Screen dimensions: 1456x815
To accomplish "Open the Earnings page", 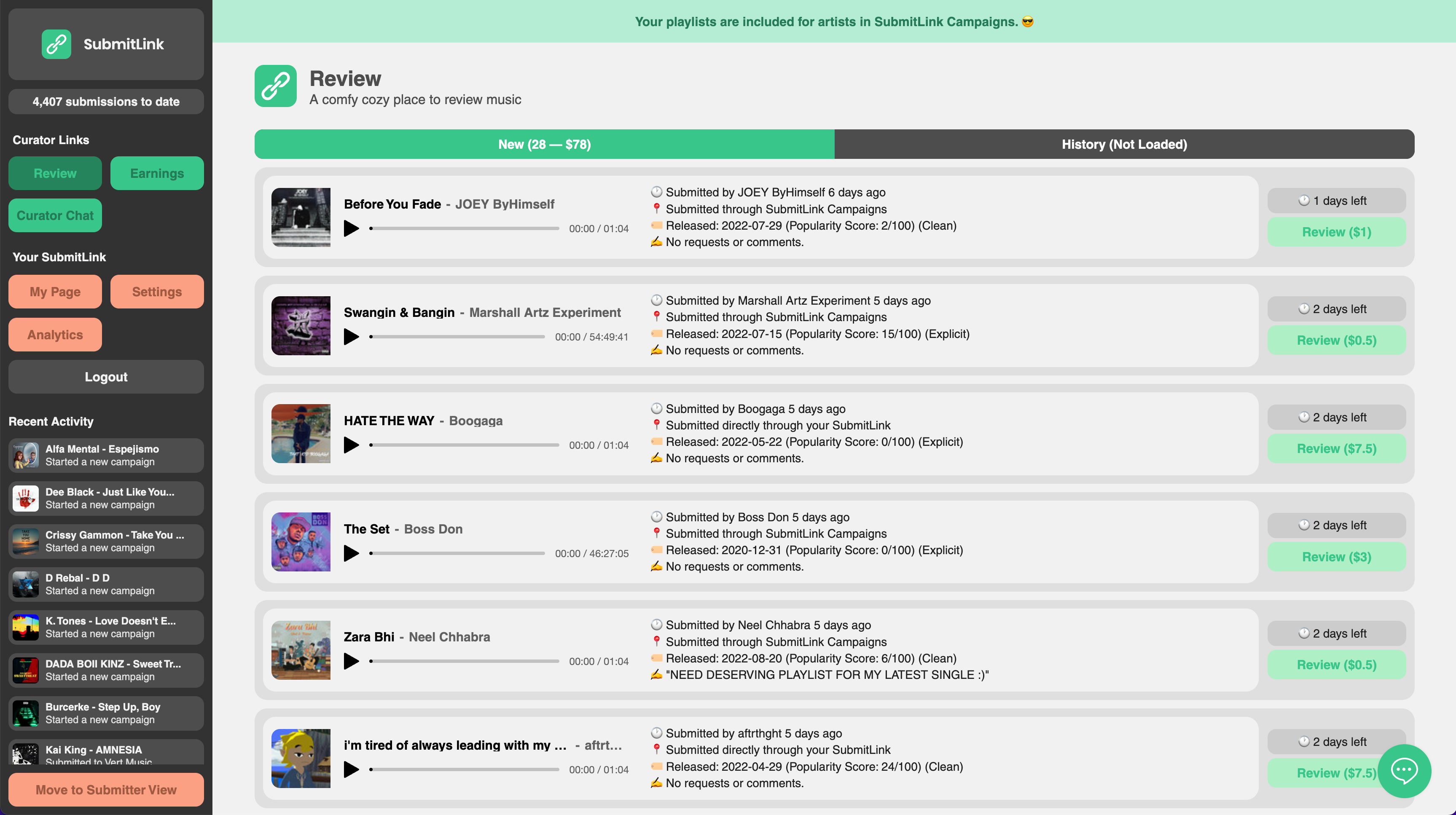I will (157, 174).
